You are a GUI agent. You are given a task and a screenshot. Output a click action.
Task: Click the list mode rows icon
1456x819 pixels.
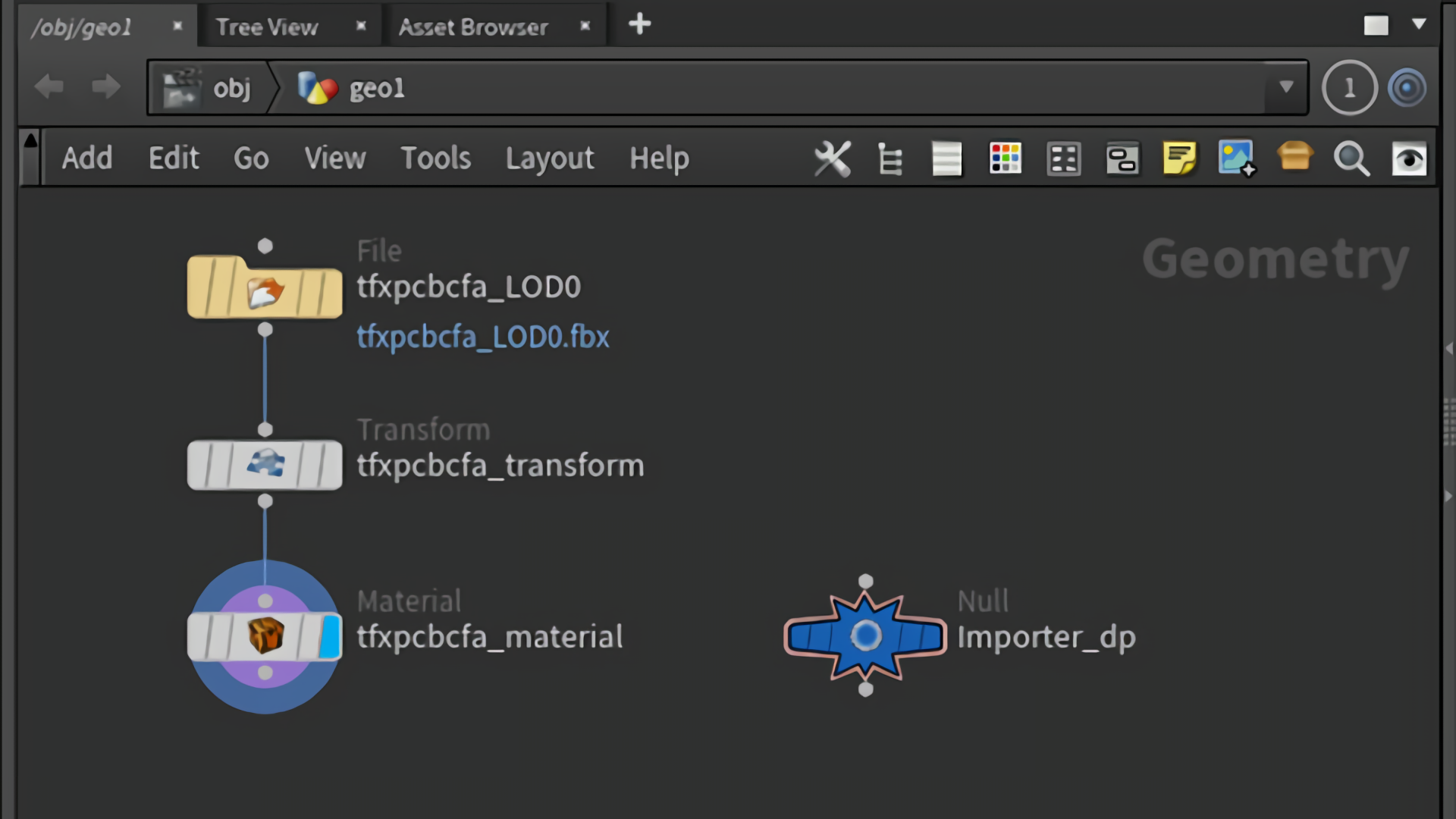pyautogui.click(x=946, y=159)
